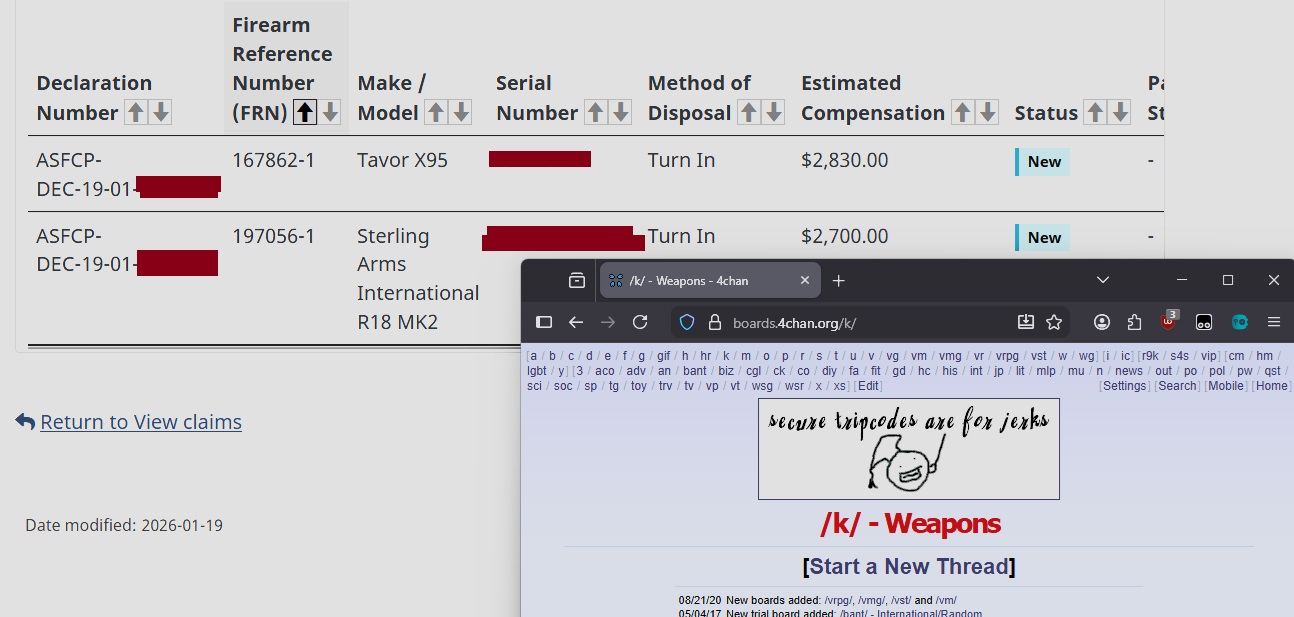Select FRN 197056-1 cell
Screen dimensions: 1294x617
[x=273, y=236]
